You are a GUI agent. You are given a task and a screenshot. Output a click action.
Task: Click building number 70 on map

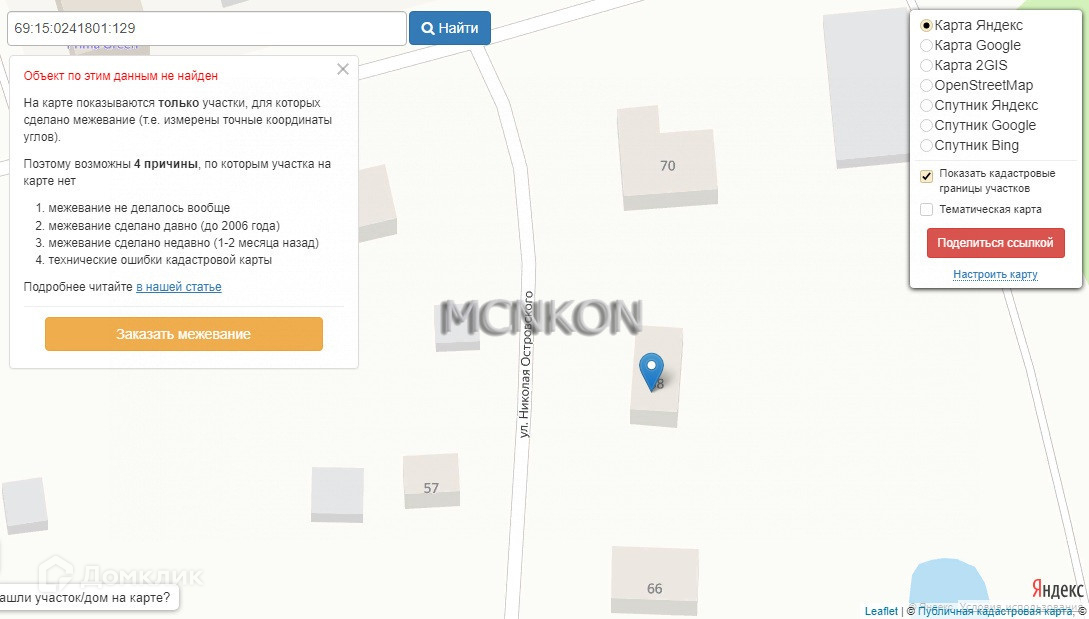[667, 165]
